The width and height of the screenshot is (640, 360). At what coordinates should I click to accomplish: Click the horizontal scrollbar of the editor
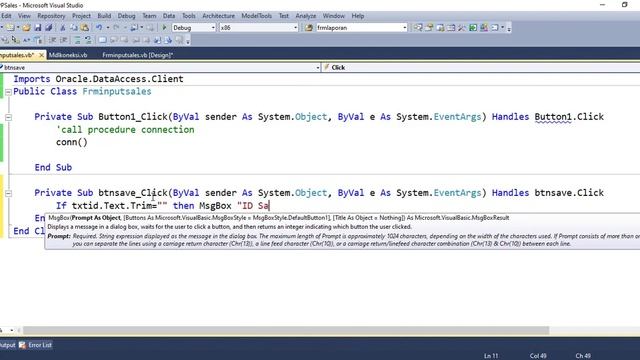(286, 330)
